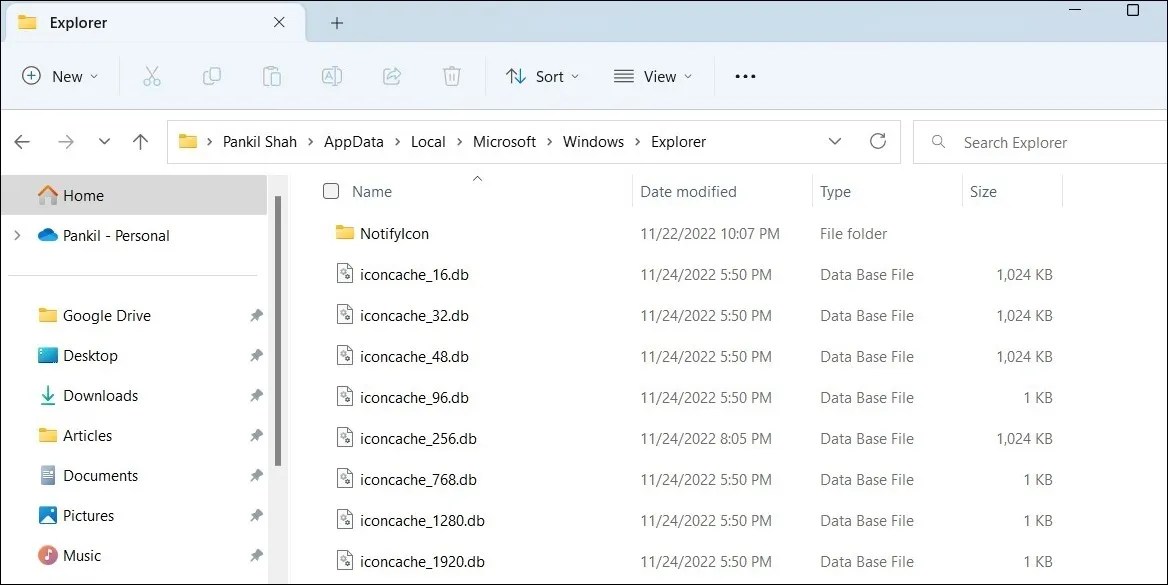The height and width of the screenshot is (585, 1168).
Task: Navigate to AppData in address bar
Action: pos(354,142)
